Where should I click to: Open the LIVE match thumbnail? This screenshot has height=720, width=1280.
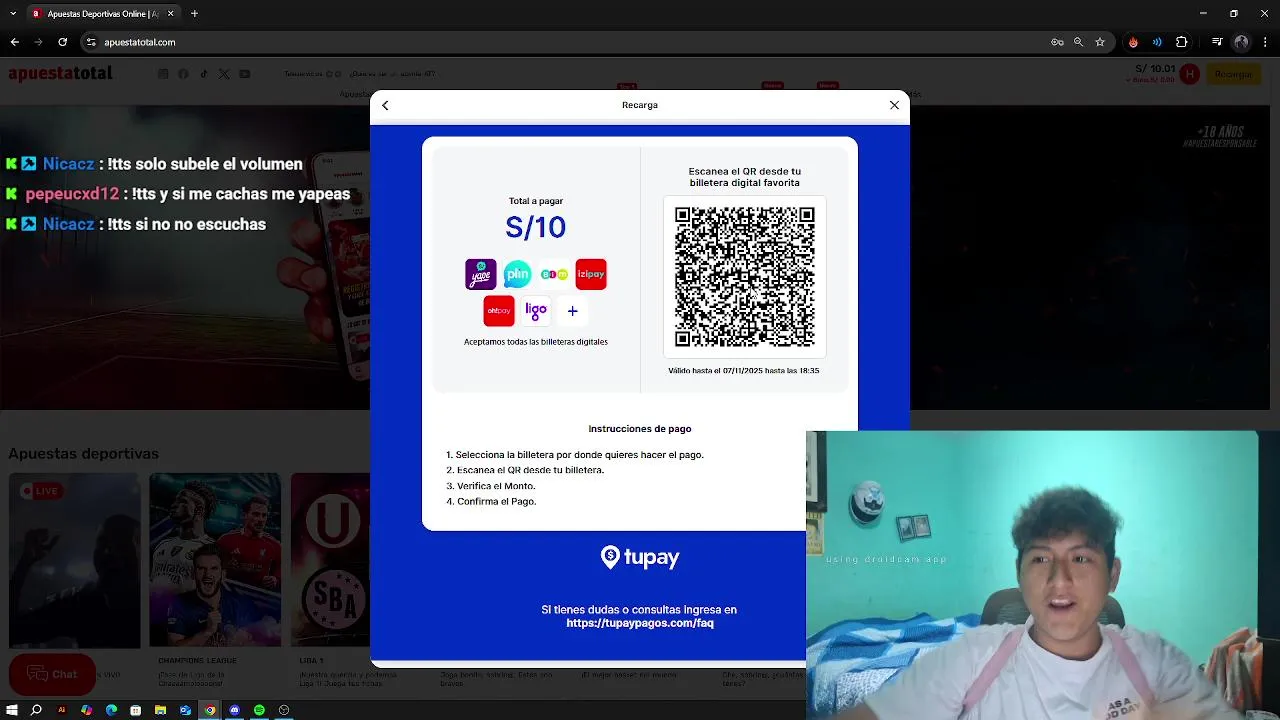click(x=75, y=561)
